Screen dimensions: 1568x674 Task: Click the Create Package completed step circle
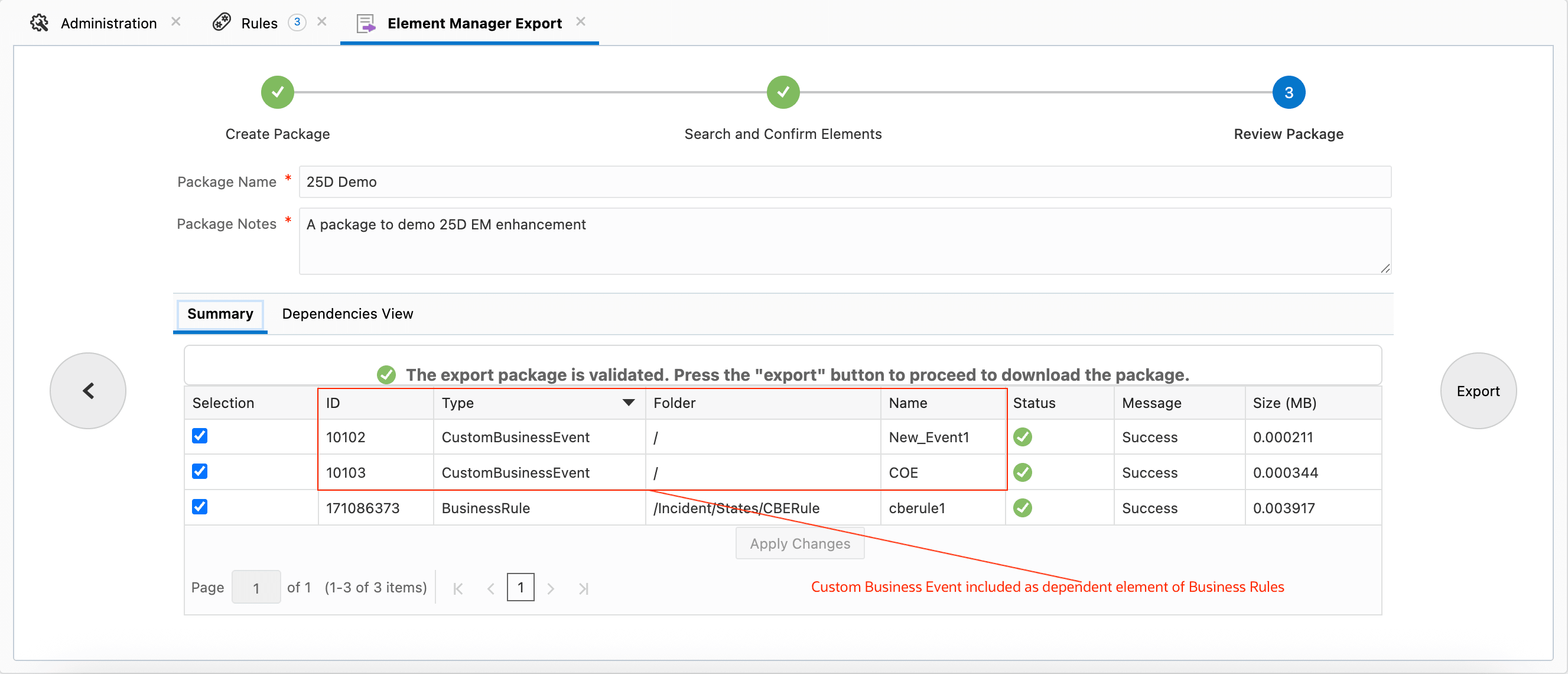pos(278,93)
